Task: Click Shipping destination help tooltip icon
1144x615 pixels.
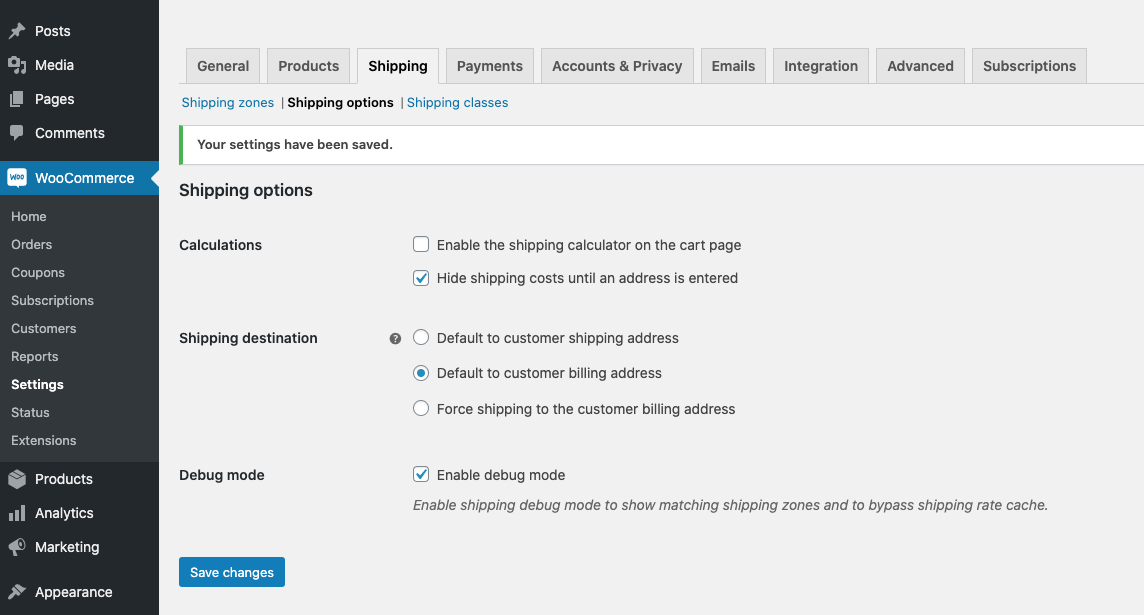Action: click(395, 339)
